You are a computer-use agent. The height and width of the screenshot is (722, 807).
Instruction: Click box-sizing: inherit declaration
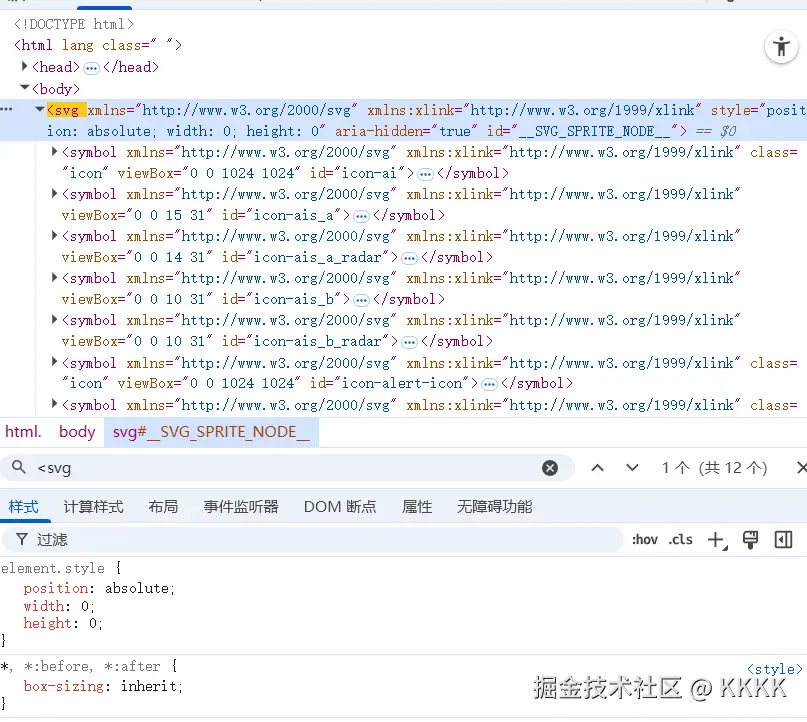pyautogui.click(x=103, y=686)
